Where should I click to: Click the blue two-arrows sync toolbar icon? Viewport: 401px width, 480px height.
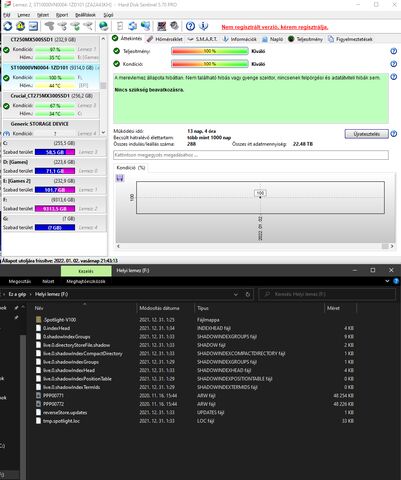133,26
